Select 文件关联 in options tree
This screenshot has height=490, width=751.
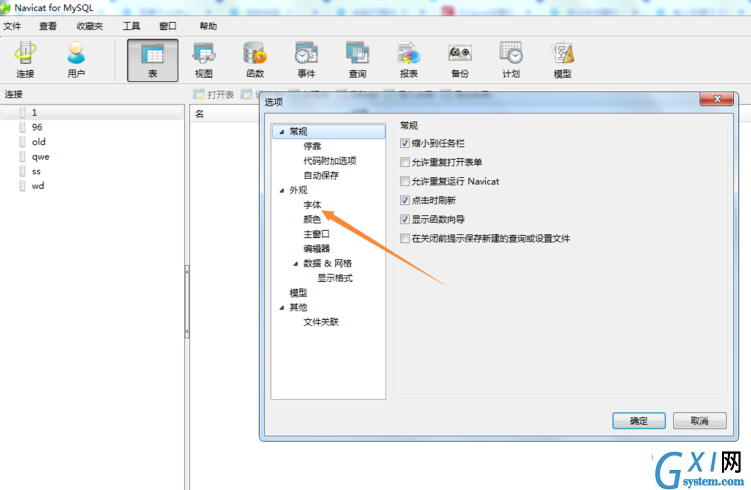click(321, 322)
